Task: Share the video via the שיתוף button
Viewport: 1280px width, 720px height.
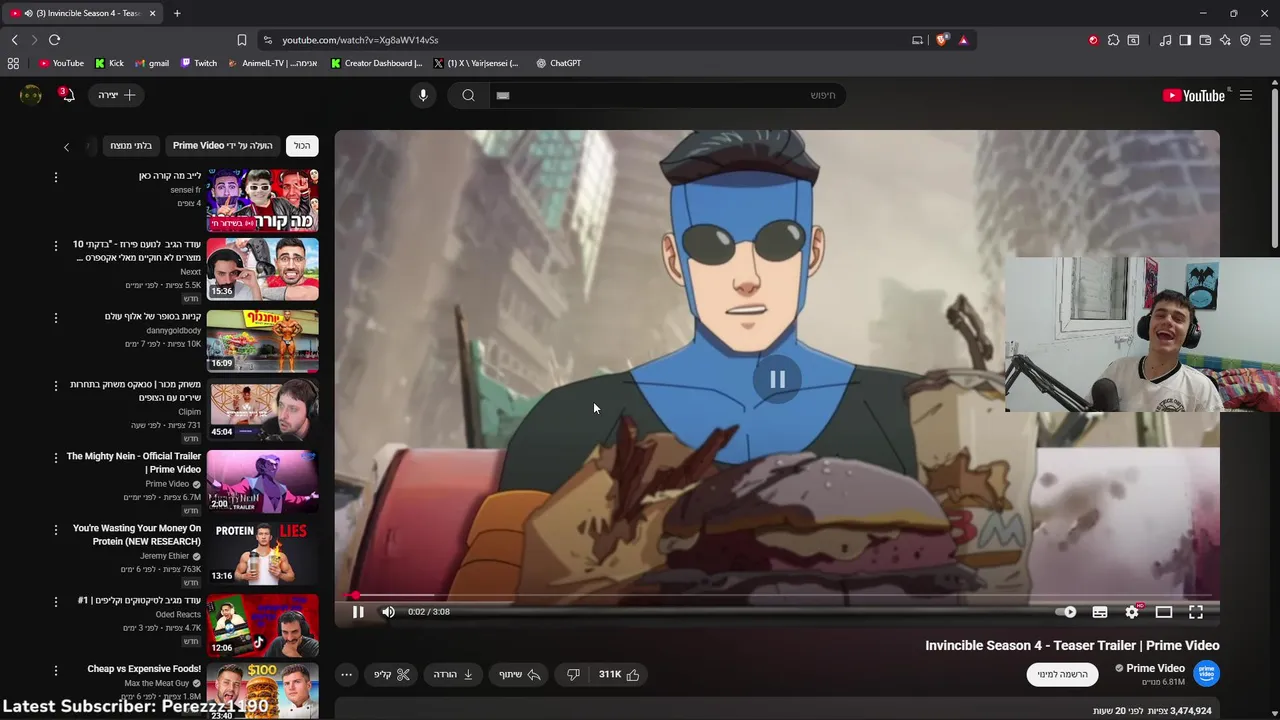Action: point(520,675)
